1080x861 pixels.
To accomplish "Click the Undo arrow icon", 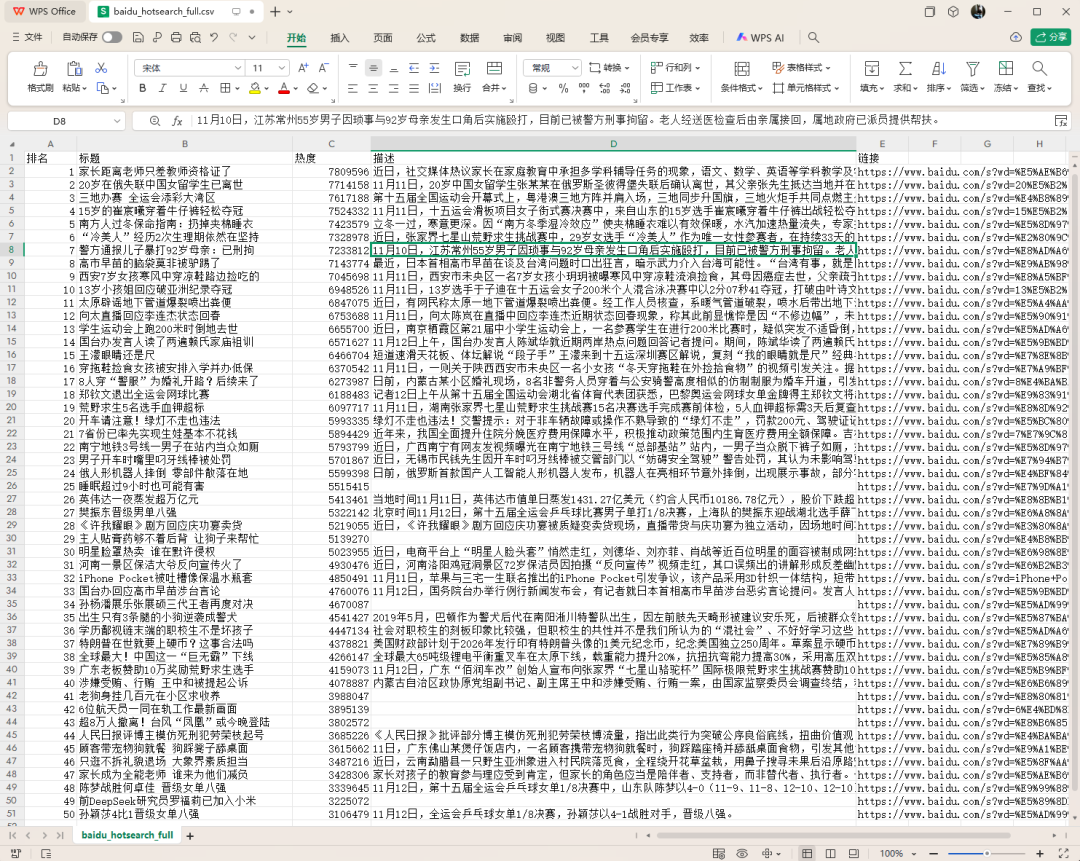I will [x=214, y=37].
